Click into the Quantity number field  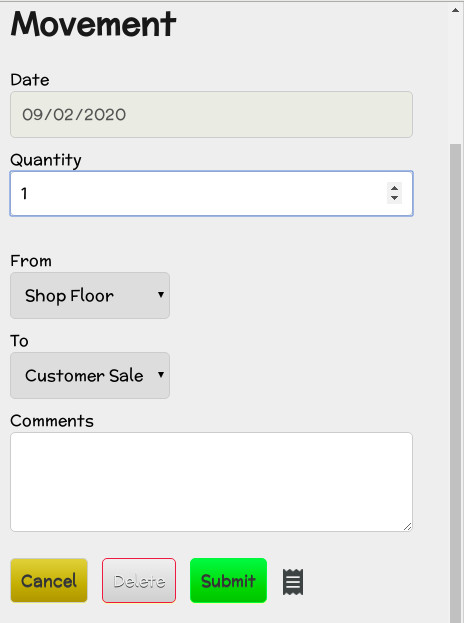pos(211,193)
